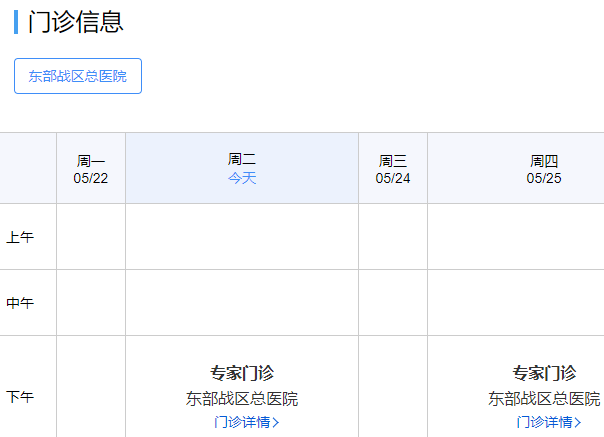Open Tuesday's 门诊详情 link
The width and height of the screenshot is (604, 437).
point(242,422)
